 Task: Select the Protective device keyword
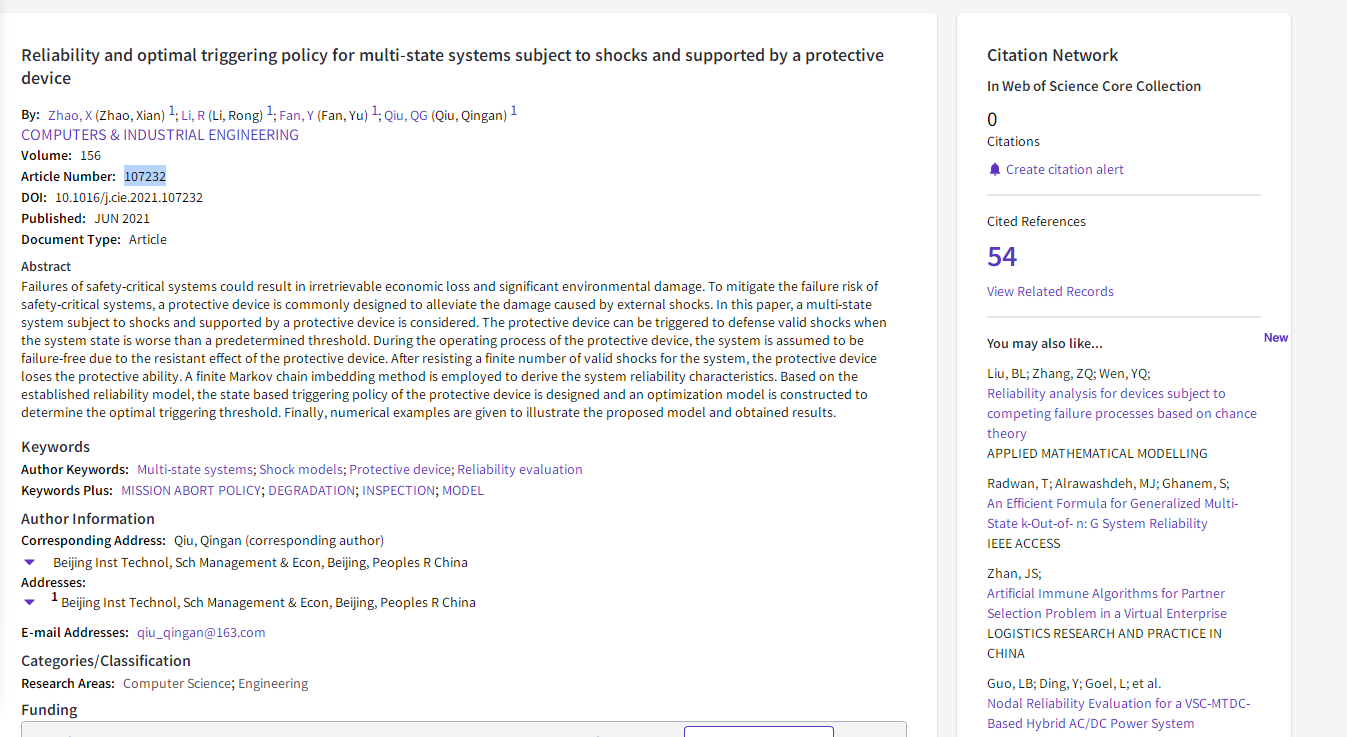(x=400, y=470)
